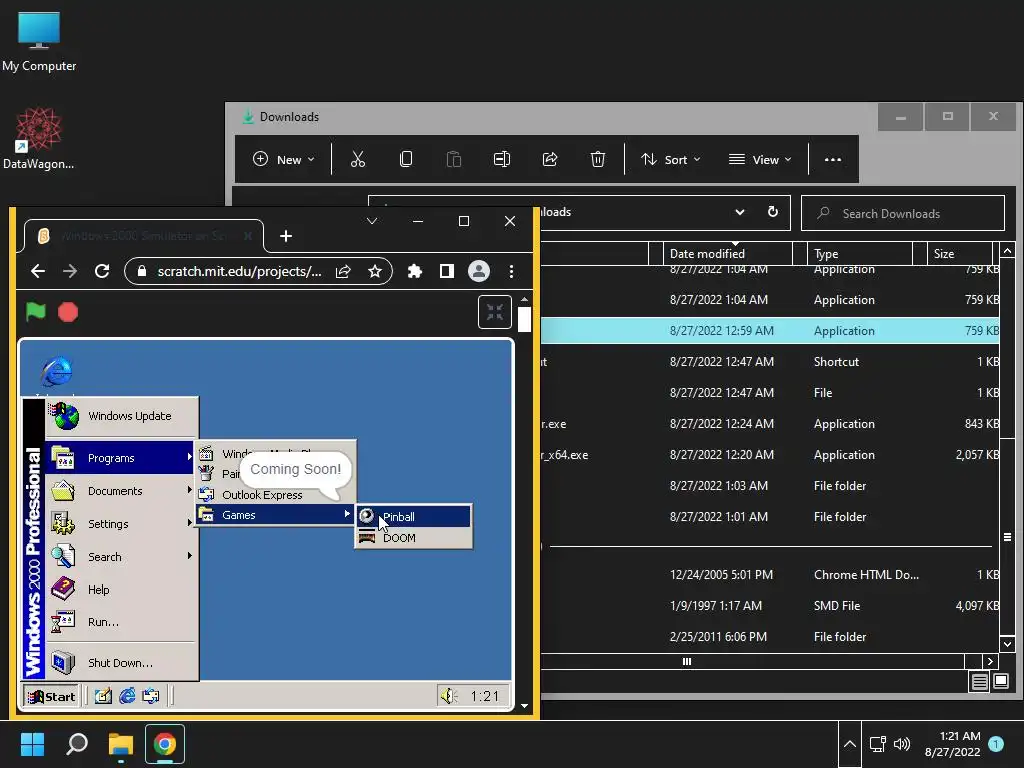Launch DOOM from the Games menu
The image size is (1024, 768).
pos(413,537)
